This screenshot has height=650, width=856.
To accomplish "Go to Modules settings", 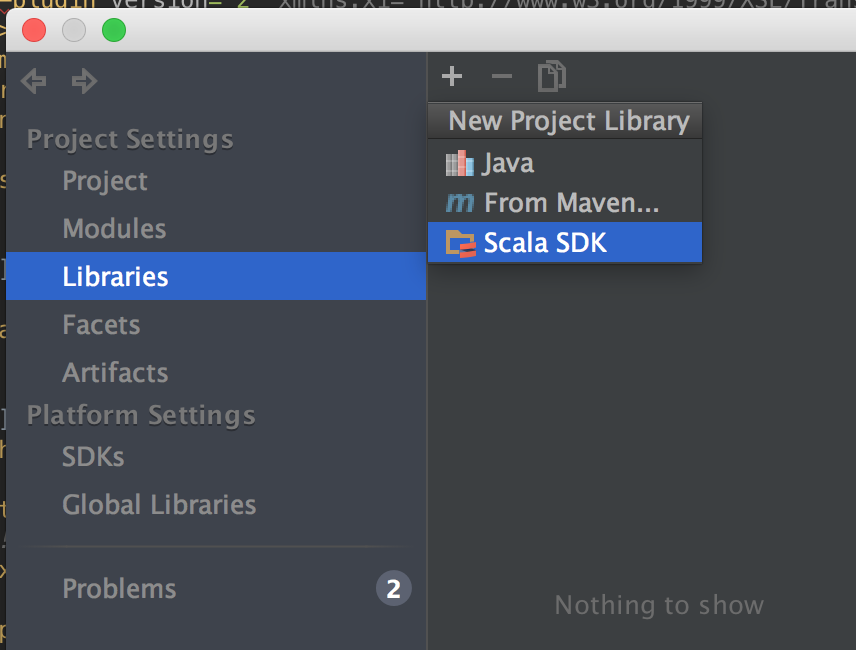I will [114, 229].
